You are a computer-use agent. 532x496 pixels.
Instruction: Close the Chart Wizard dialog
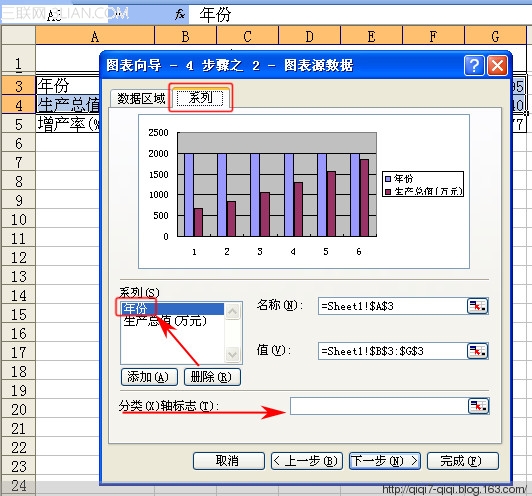click(497, 65)
